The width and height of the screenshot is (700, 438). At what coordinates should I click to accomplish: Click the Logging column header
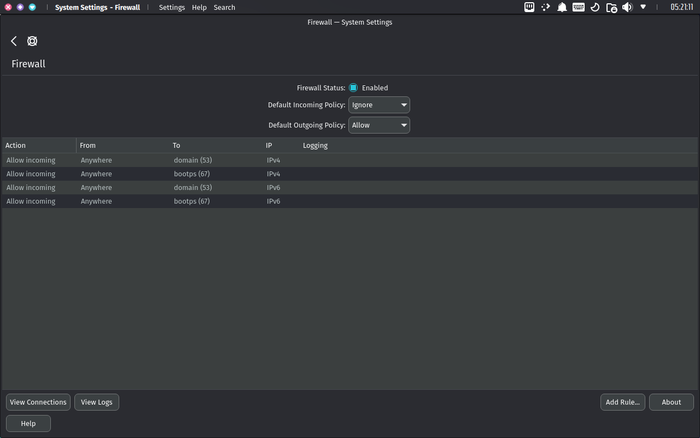tap(315, 145)
